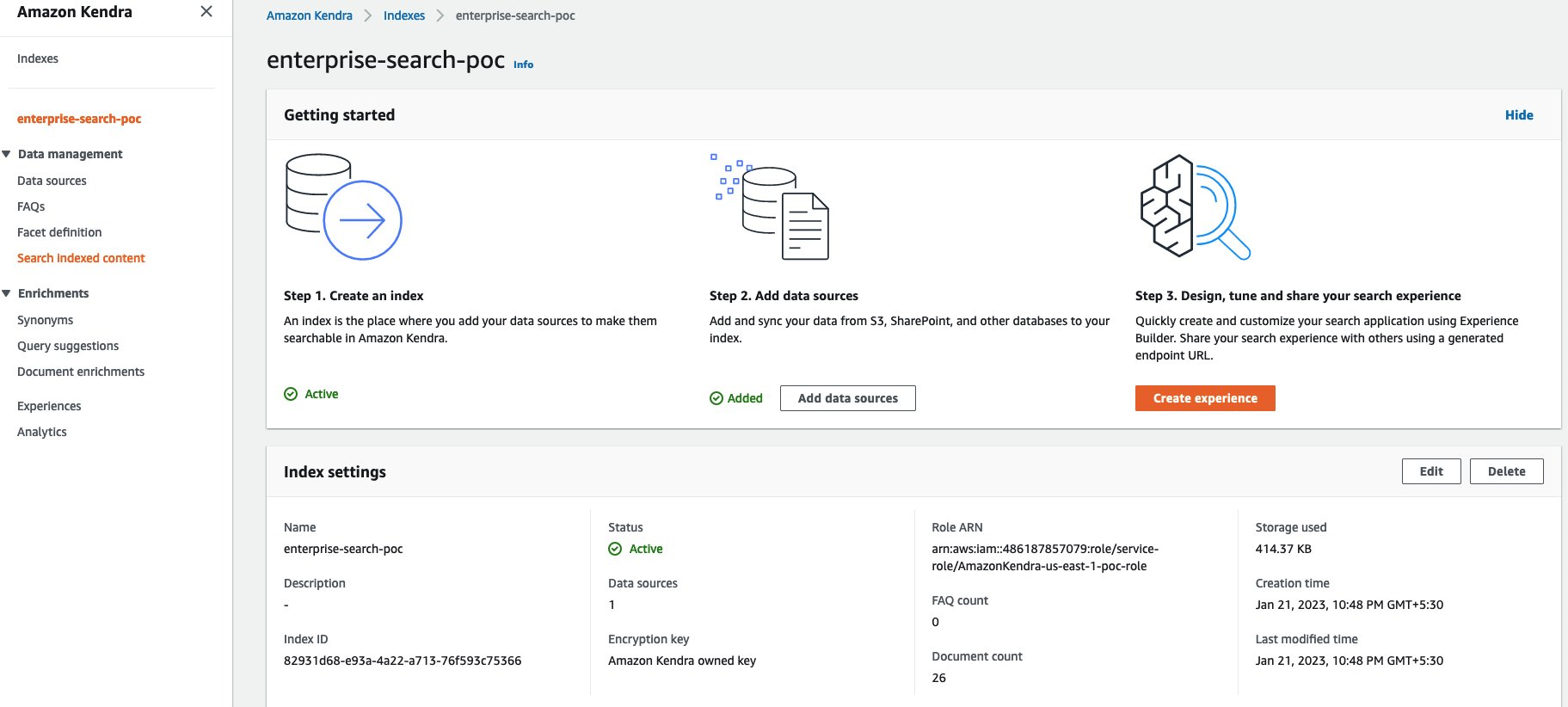This screenshot has width=1568, height=707.
Task: Click the Getting started panel heading
Action: coord(339,115)
